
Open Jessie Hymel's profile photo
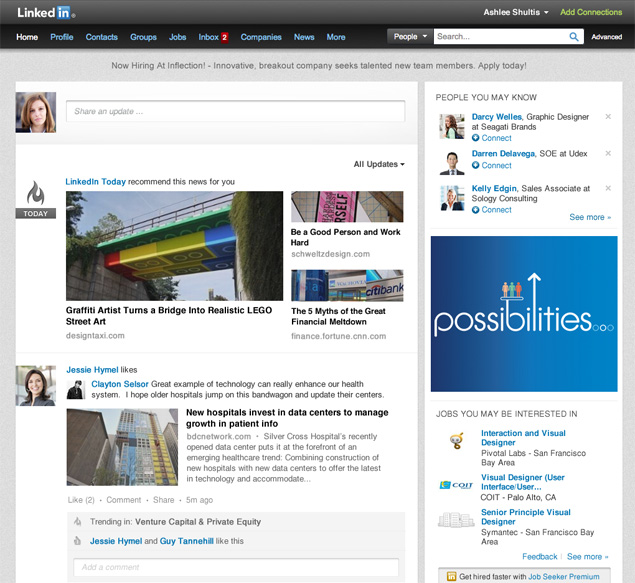pos(36,386)
